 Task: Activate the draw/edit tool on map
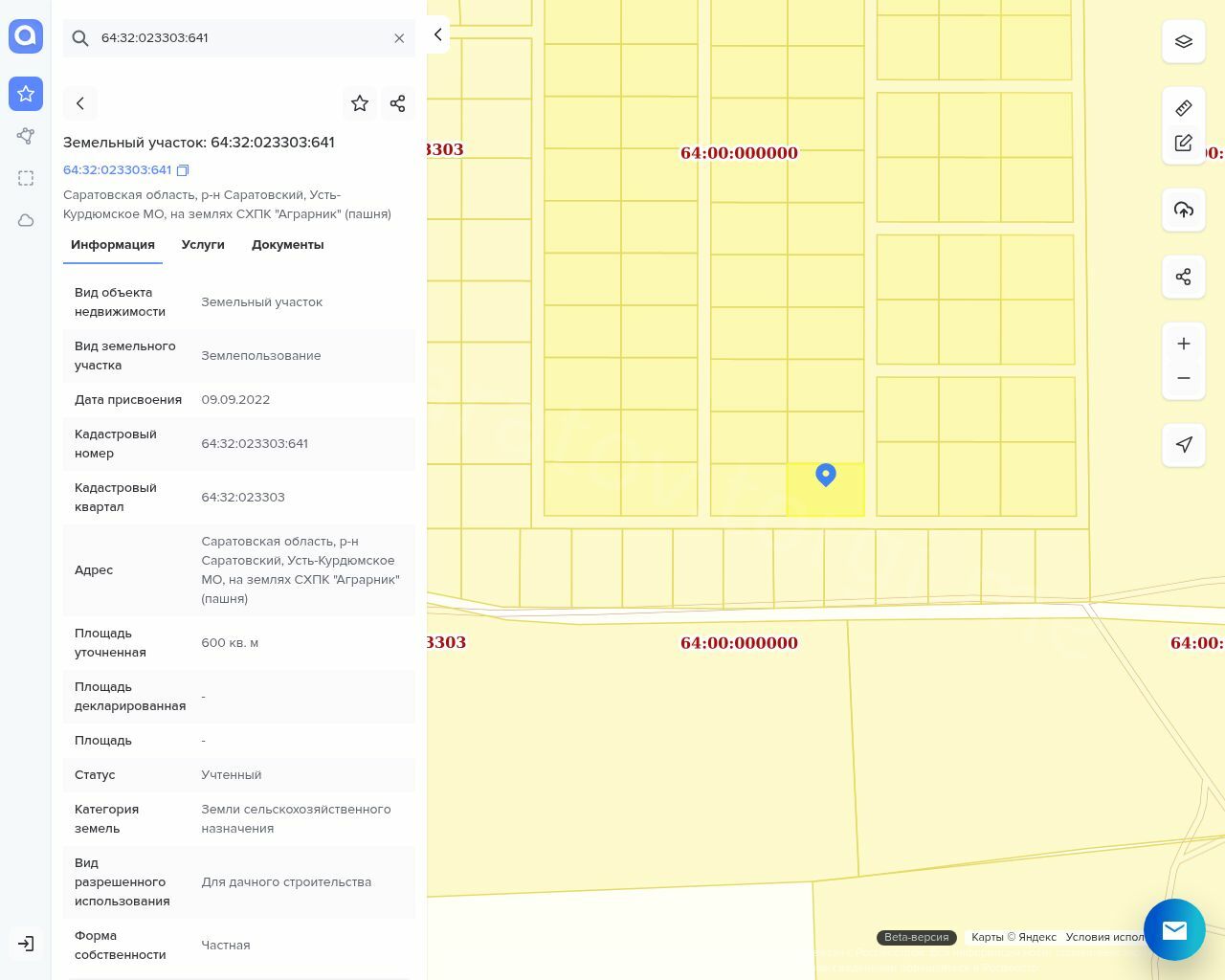pos(1183,144)
